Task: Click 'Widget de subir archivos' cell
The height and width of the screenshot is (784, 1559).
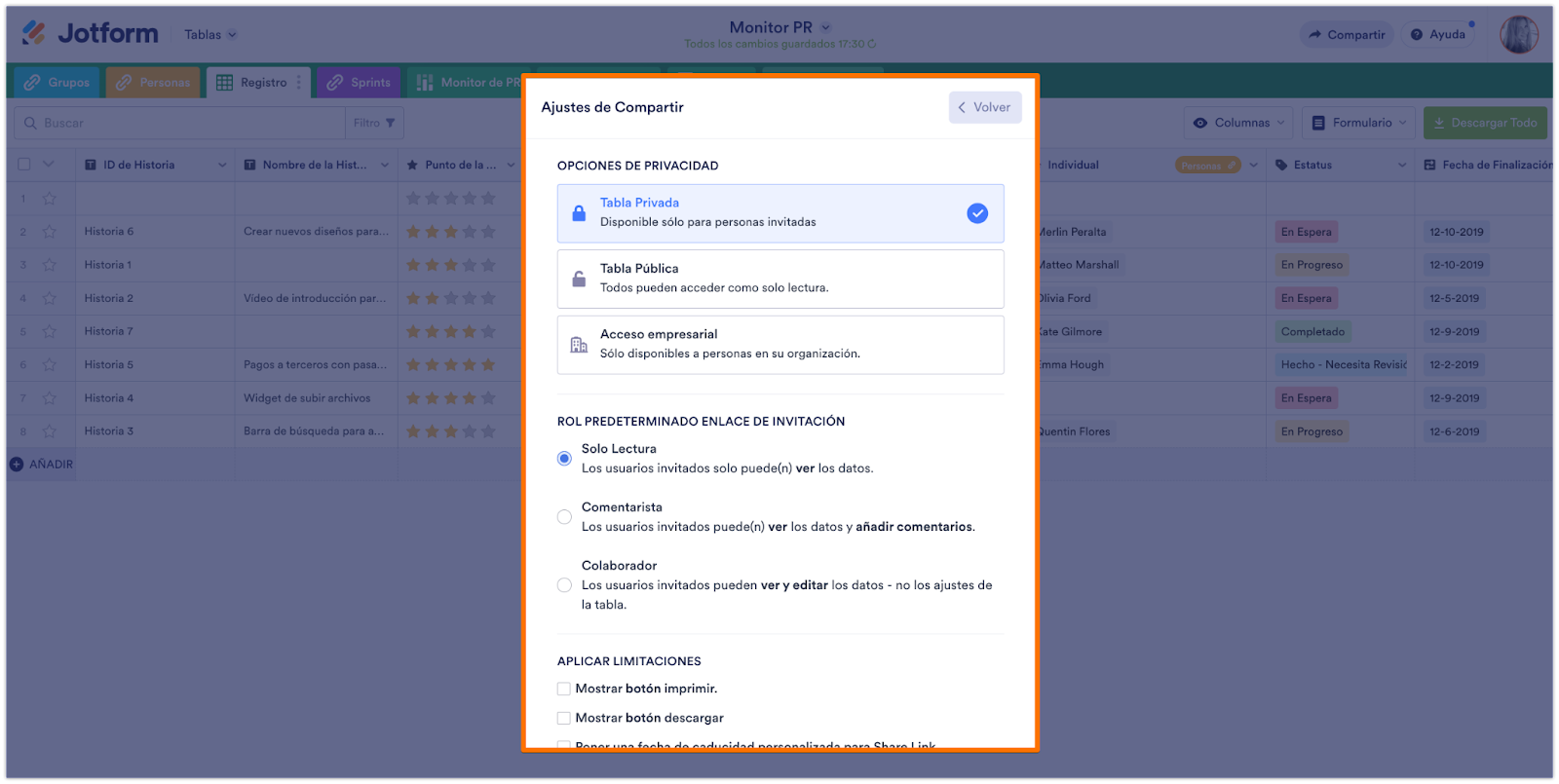Action: point(316,397)
